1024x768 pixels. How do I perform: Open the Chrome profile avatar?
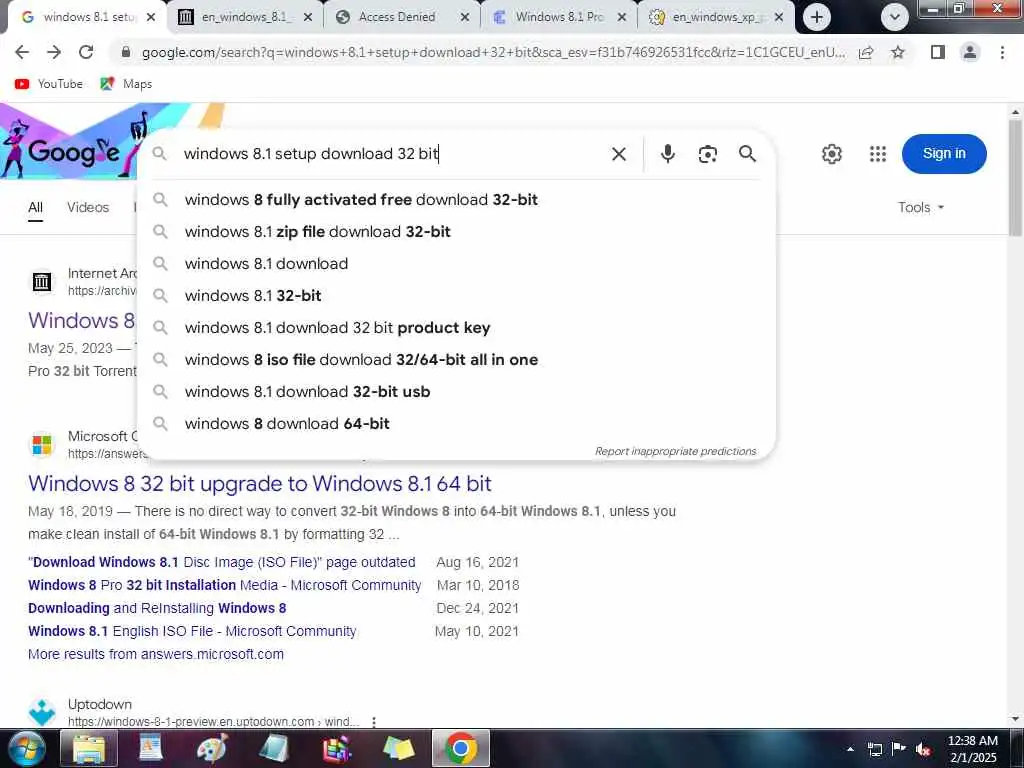970,52
